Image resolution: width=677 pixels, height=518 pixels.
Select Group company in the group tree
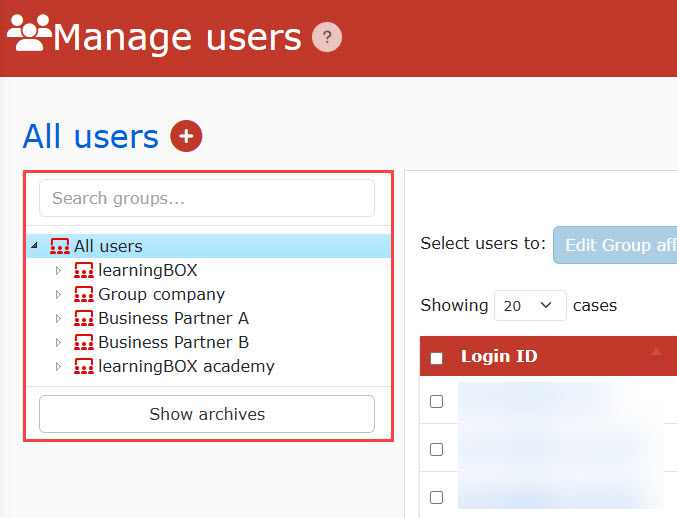(x=161, y=294)
